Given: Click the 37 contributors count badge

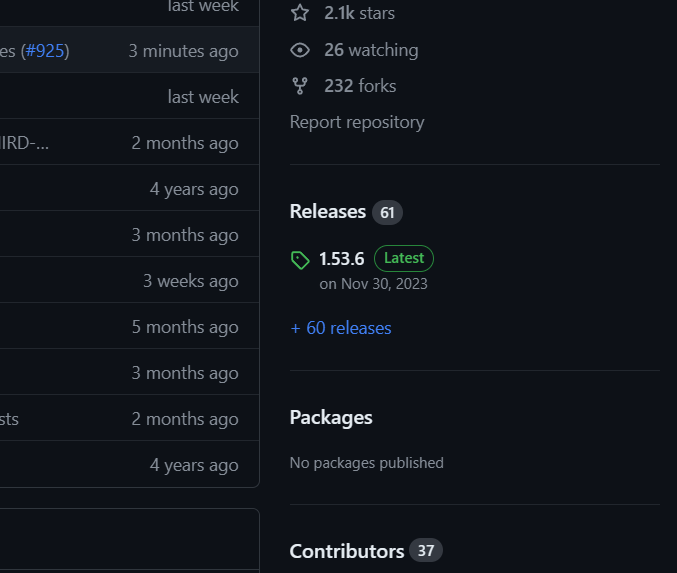Looking at the screenshot, I should tap(426, 551).
